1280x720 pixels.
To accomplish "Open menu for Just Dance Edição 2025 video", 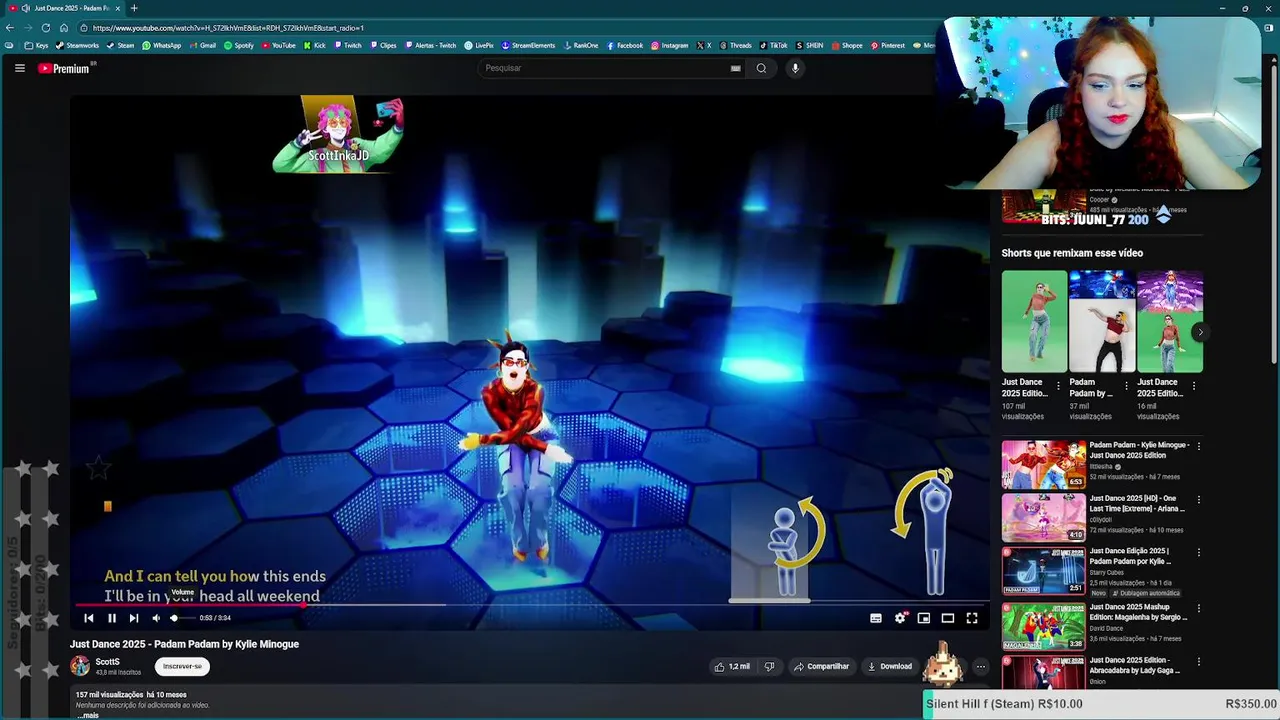I will pyautogui.click(x=1199, y=552).
